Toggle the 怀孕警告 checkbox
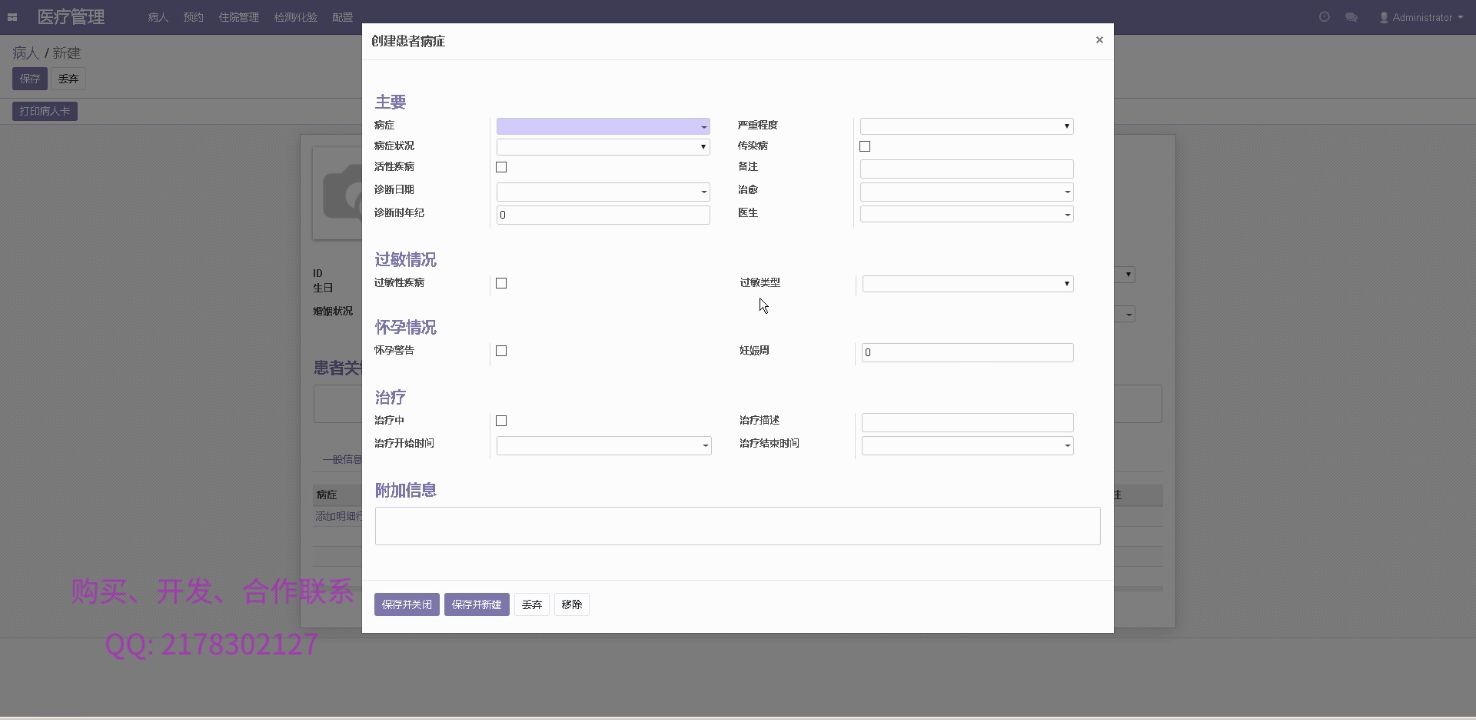 (501, 350)
